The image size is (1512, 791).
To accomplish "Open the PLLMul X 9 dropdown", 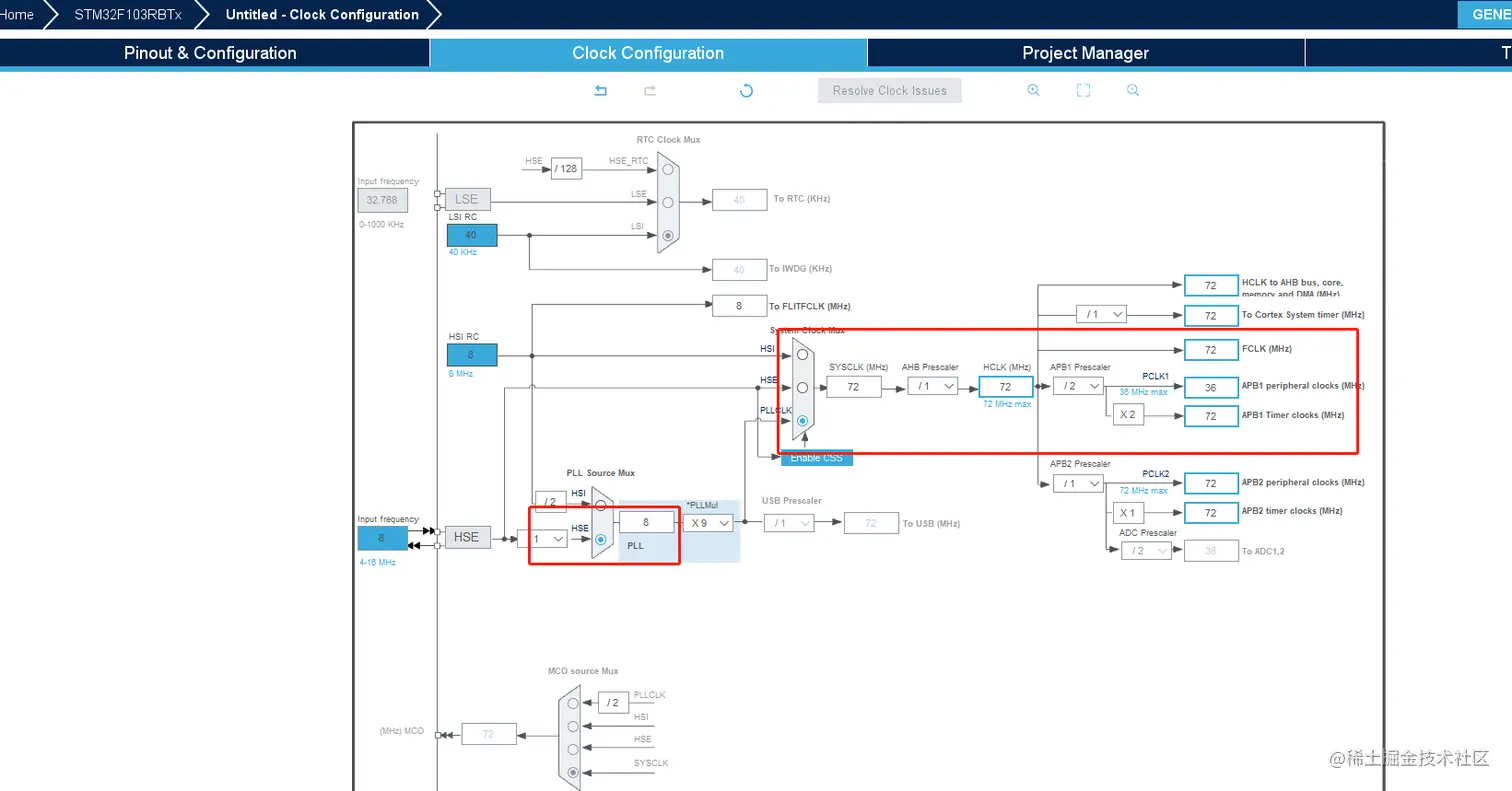I will pos(709,522).
